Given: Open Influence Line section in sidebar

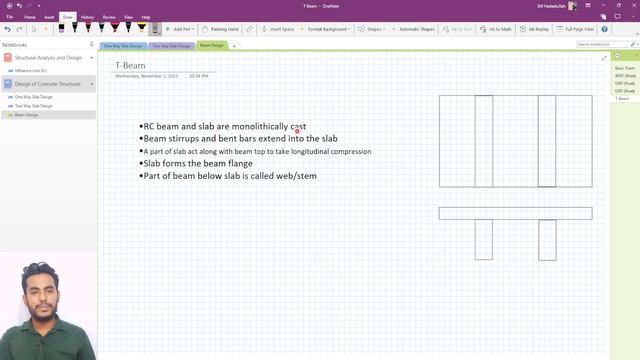Looking at the screenshot, I should (x=31, y=71).
